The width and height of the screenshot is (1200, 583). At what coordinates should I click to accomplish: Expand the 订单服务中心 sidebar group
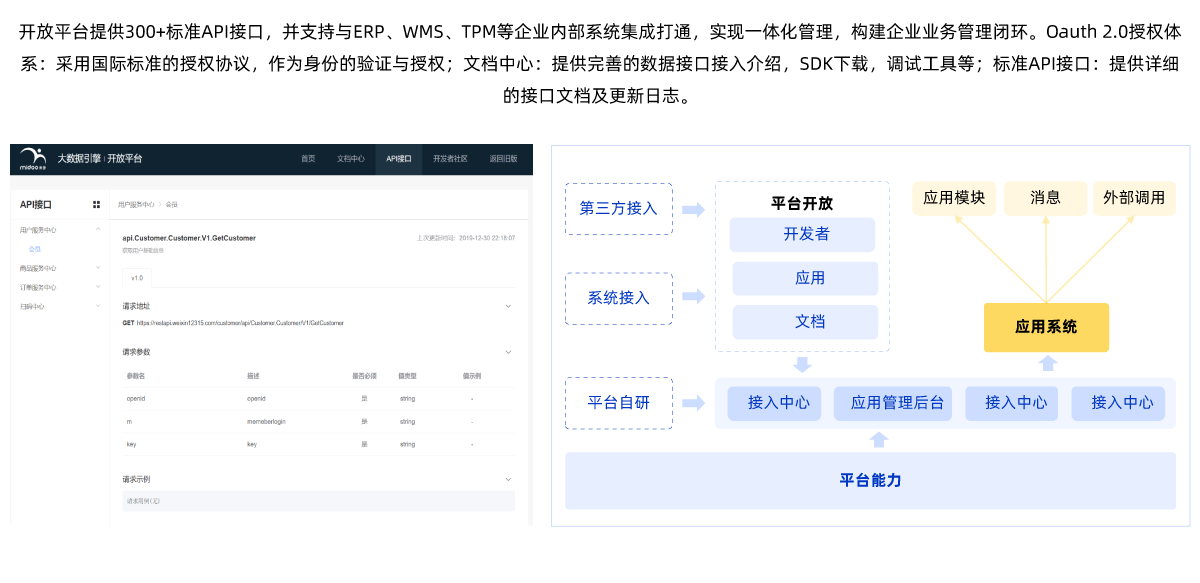[x=98, y=287]
